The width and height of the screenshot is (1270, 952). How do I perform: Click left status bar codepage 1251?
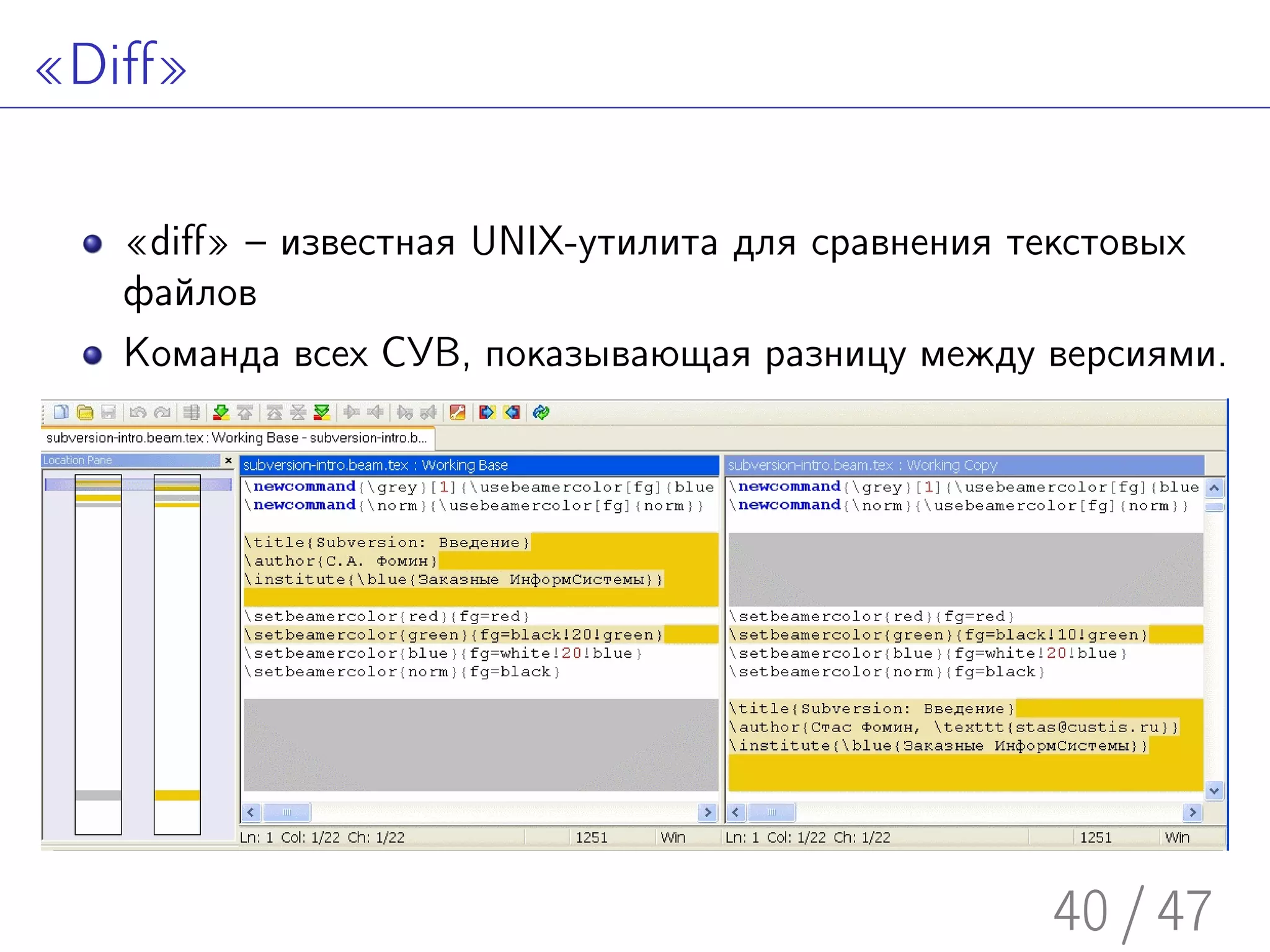click(x=592, y=837)
